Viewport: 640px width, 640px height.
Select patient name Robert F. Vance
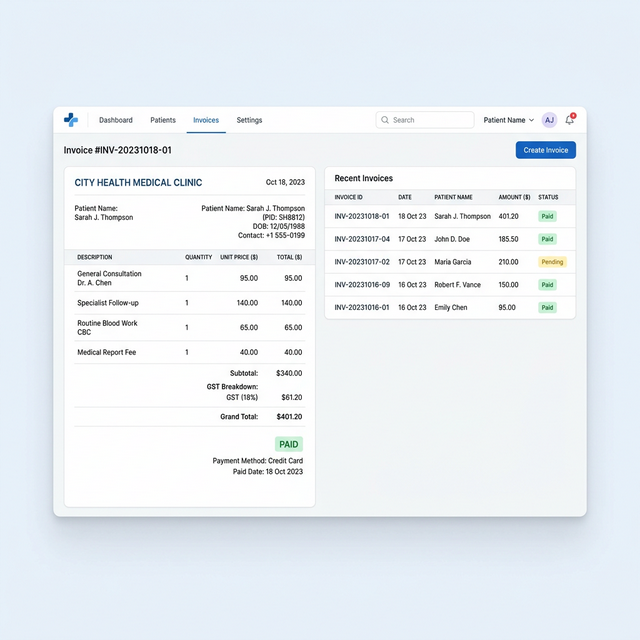tap(458, 285)
